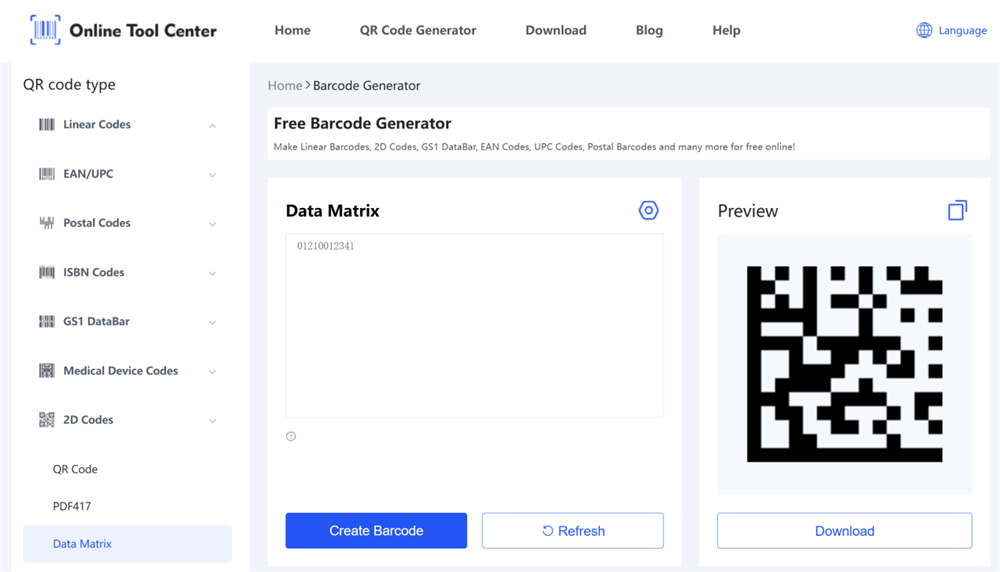Collapse the Linear Codes section chevron

point(212,126)
